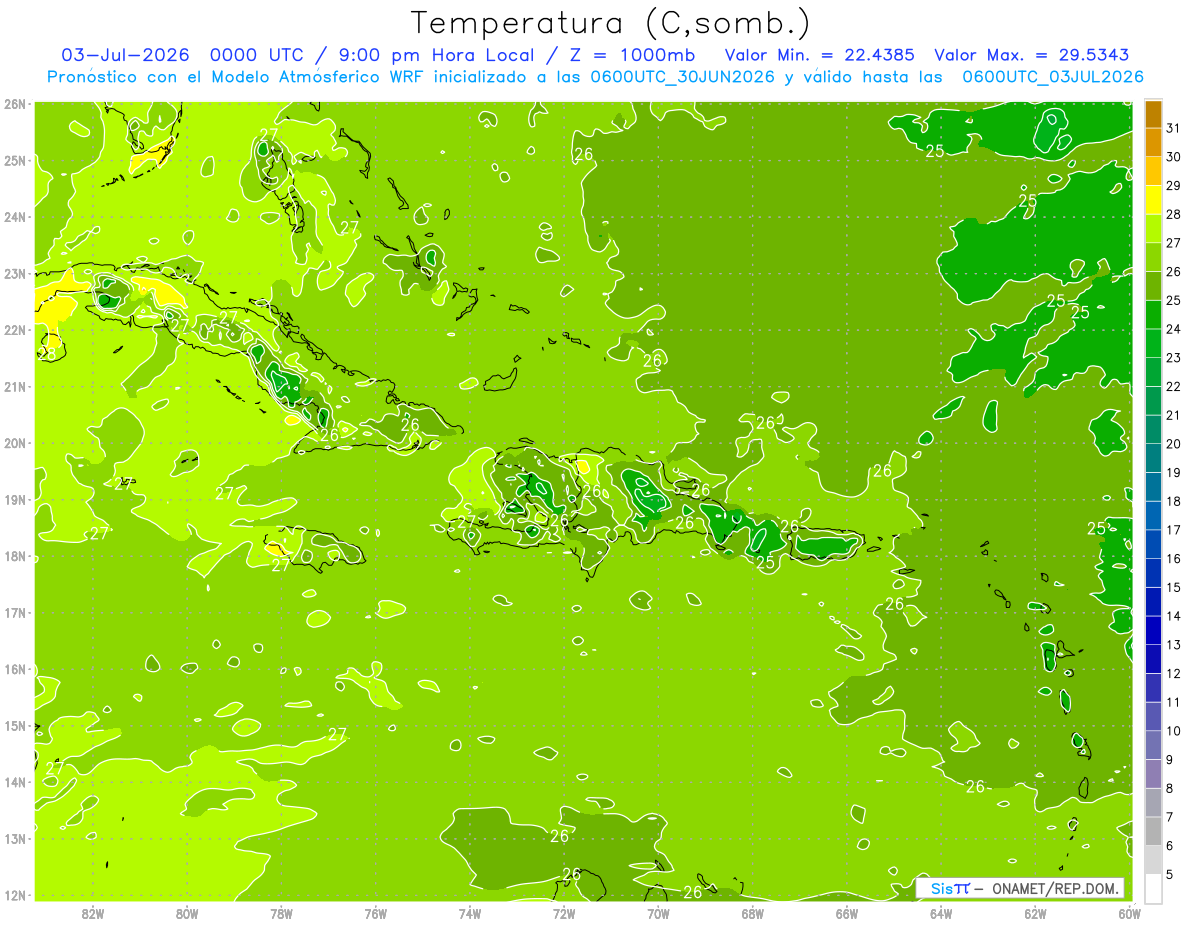Click the yellow swatch between 28 and 29

click(x=1153, y=200)
